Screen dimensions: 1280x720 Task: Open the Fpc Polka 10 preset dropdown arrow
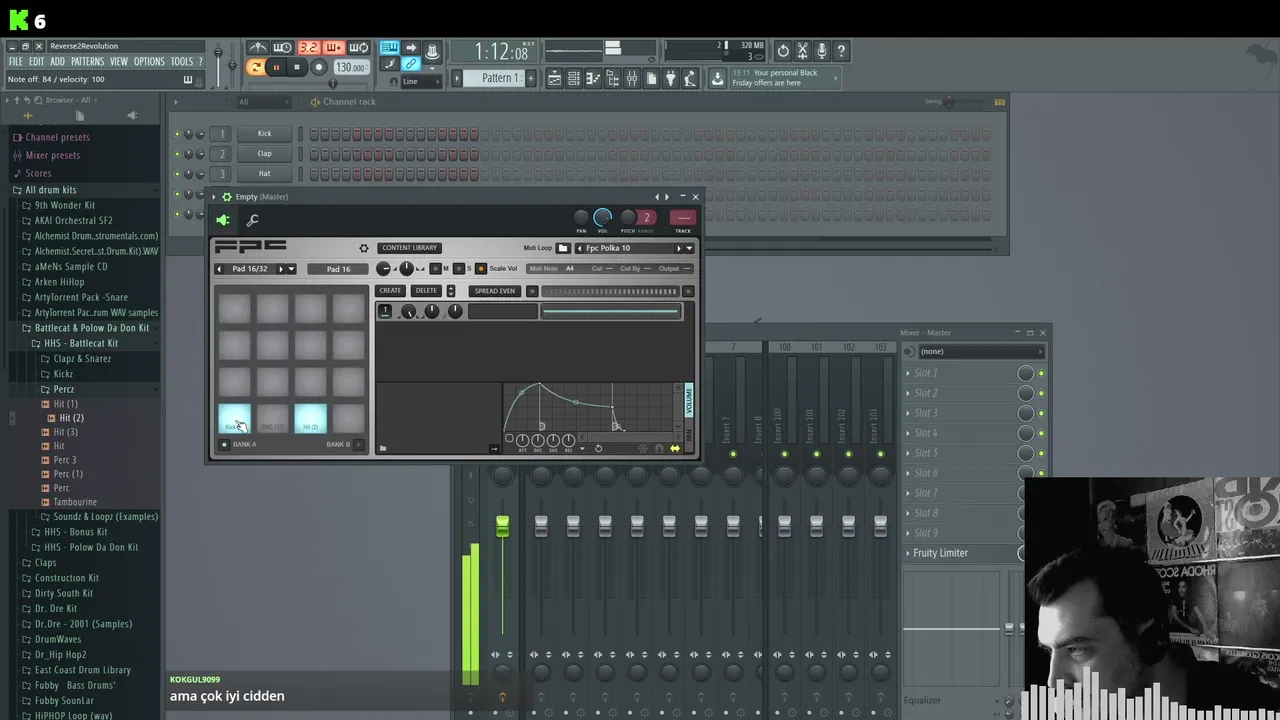coord(689,248)
